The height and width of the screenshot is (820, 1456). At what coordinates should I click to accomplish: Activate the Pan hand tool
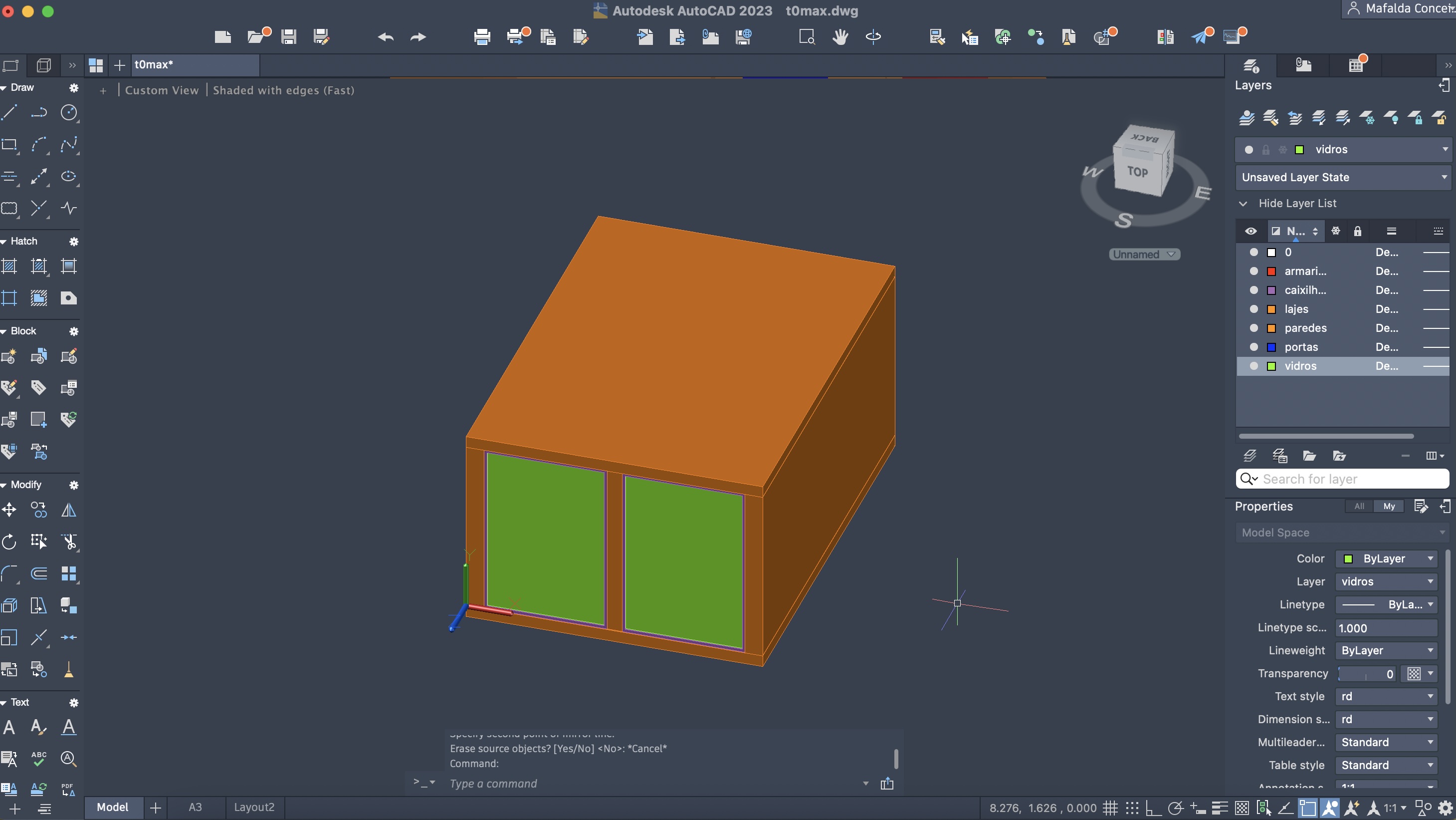[x=840, y=37]
